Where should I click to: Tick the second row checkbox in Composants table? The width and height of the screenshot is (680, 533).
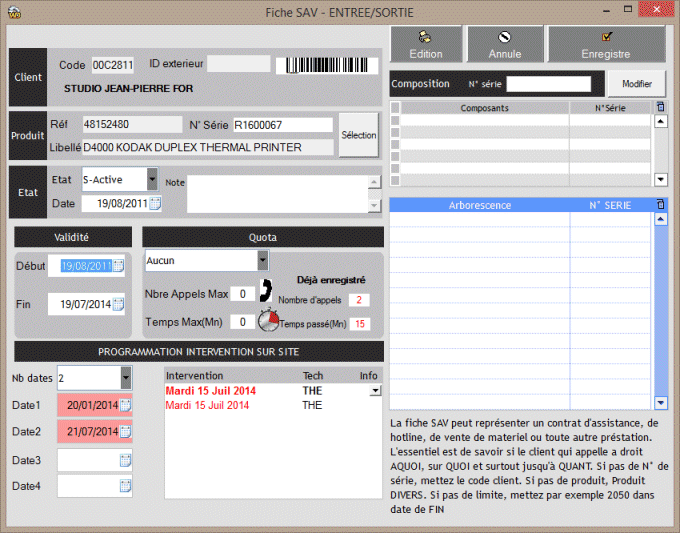(x=395, y=132)
